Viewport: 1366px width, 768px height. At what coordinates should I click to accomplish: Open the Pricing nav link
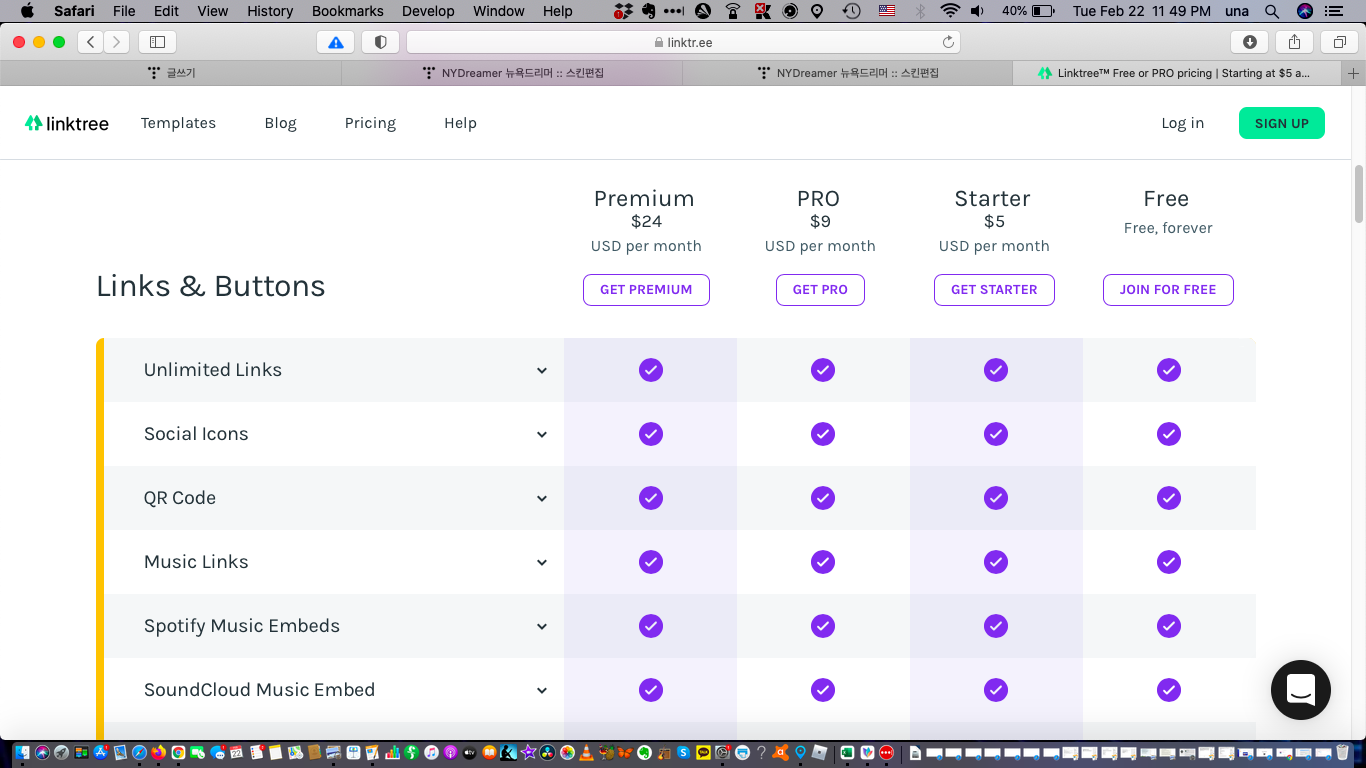pyautogui.click(x=370, y=123)
